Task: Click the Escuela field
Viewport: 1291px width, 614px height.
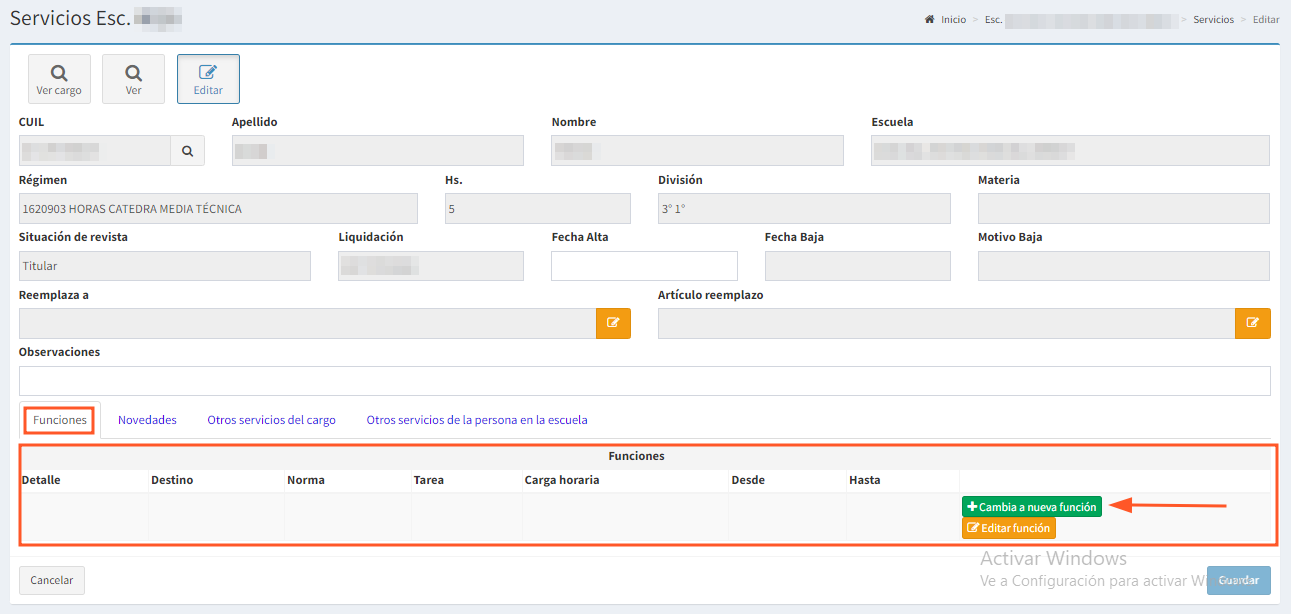Action: [1070, 151]
